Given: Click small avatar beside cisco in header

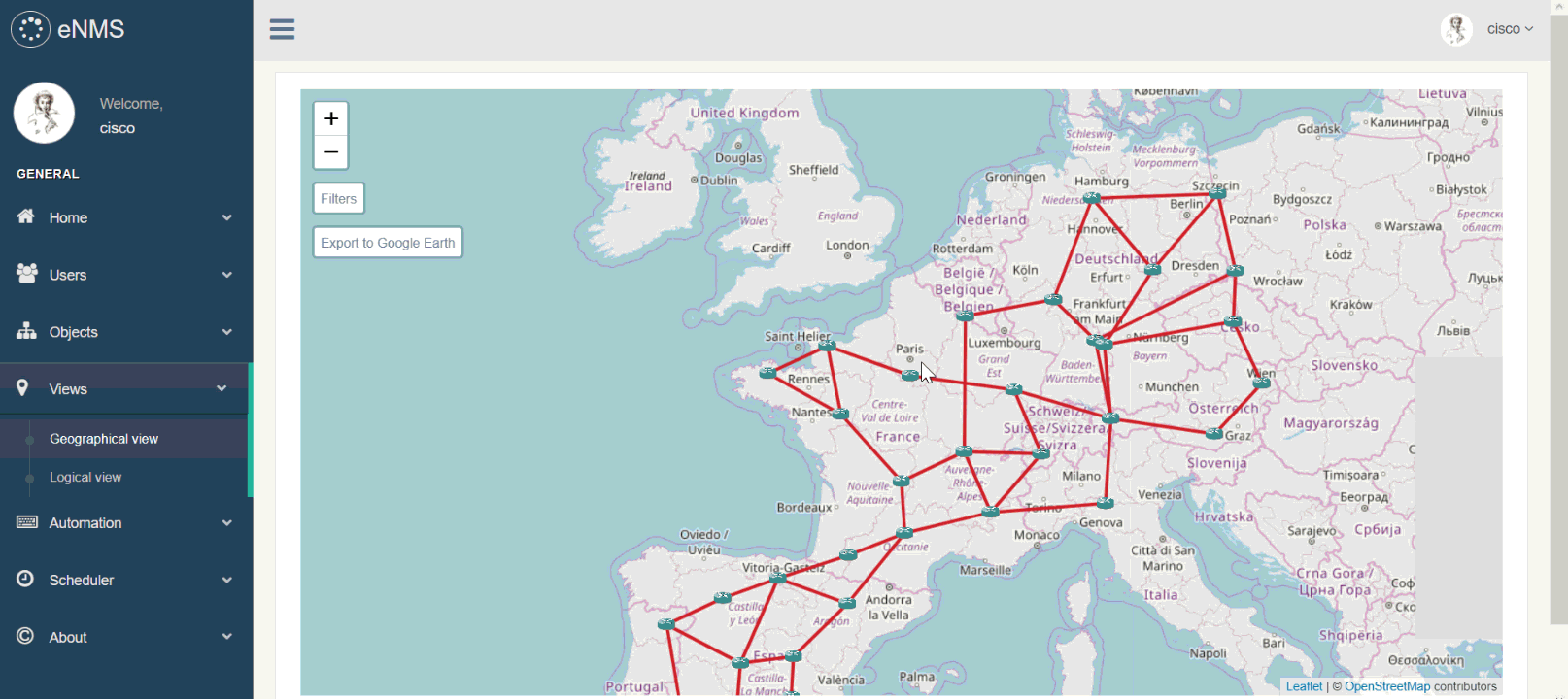Looking at the screenshot, I should [1456, 29].
